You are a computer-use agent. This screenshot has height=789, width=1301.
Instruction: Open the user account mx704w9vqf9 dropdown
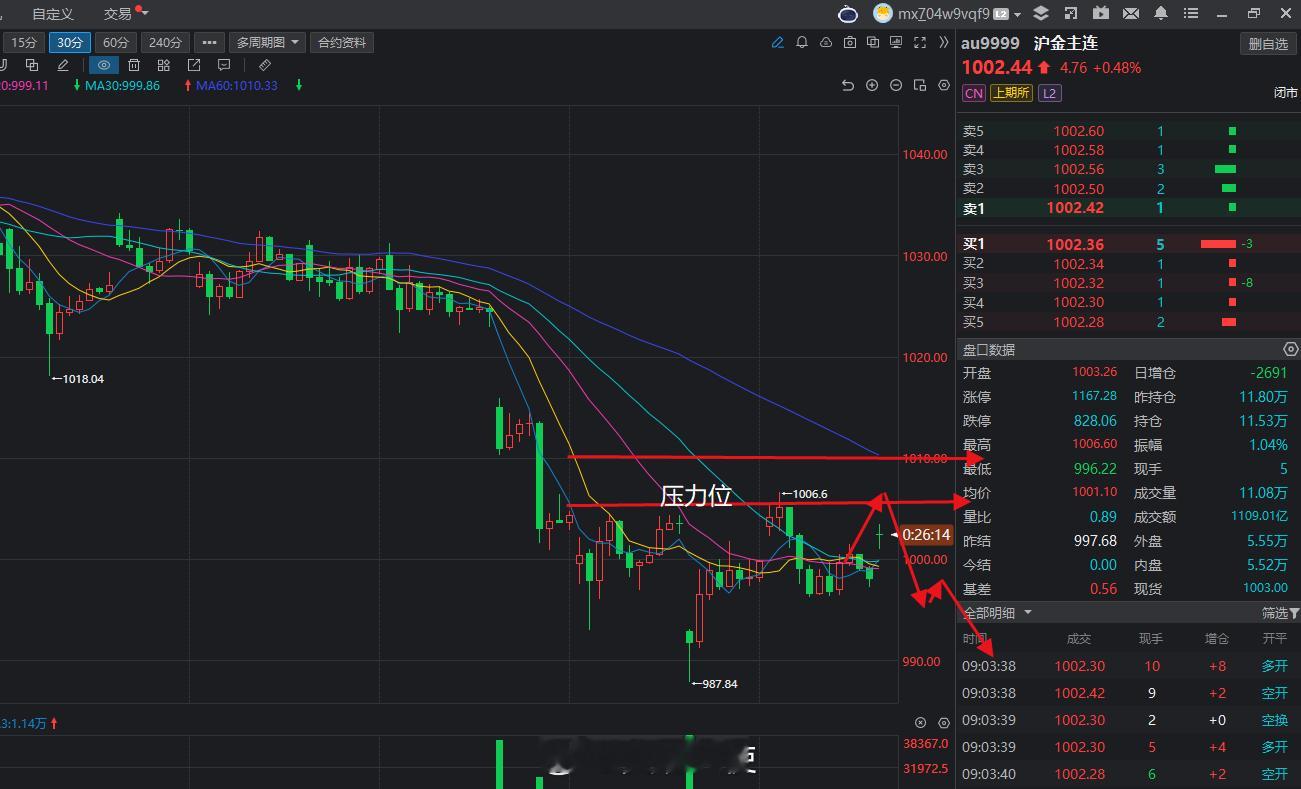pos(947,13)
